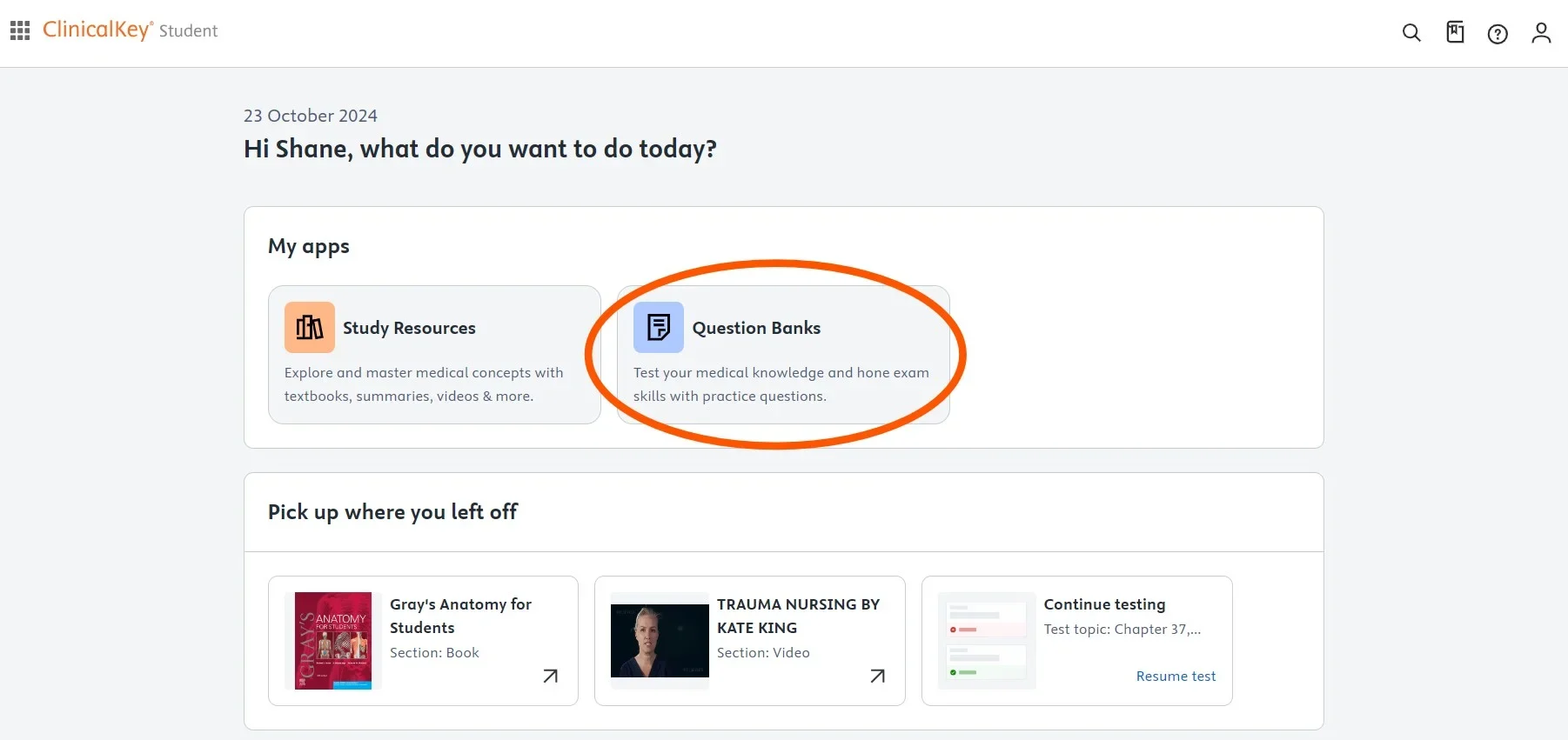Open Gray's Anatomy for Students title

tap(460, 616)
